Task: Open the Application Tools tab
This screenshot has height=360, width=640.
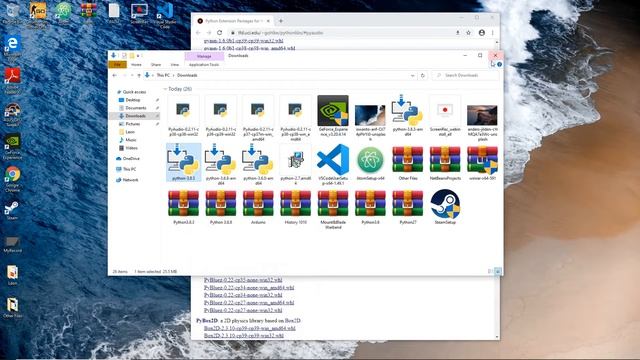Action: (x=204, y=64)
